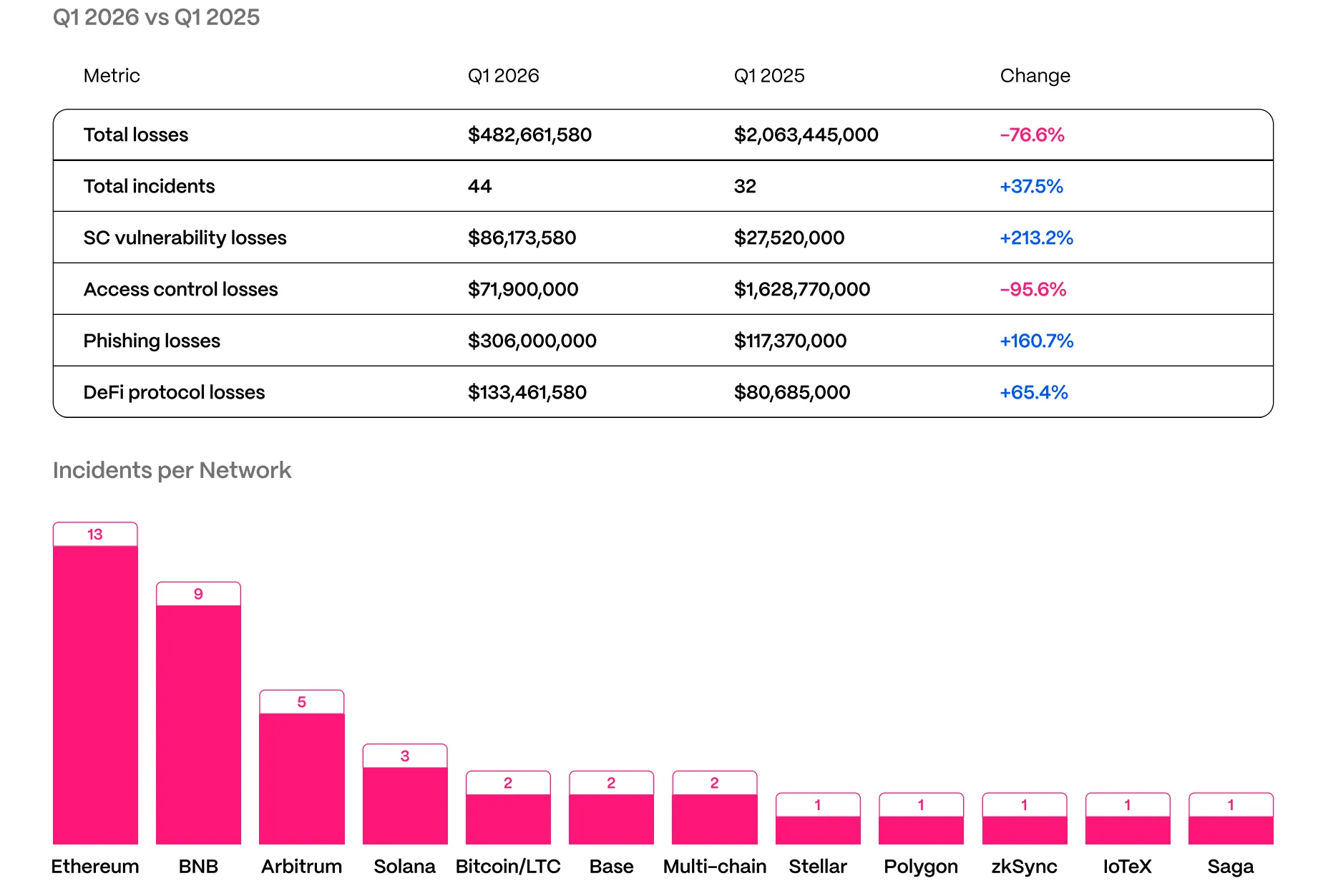Click the Incidents per Network heading
This screenshot has height=896, width=1318.
172,470
